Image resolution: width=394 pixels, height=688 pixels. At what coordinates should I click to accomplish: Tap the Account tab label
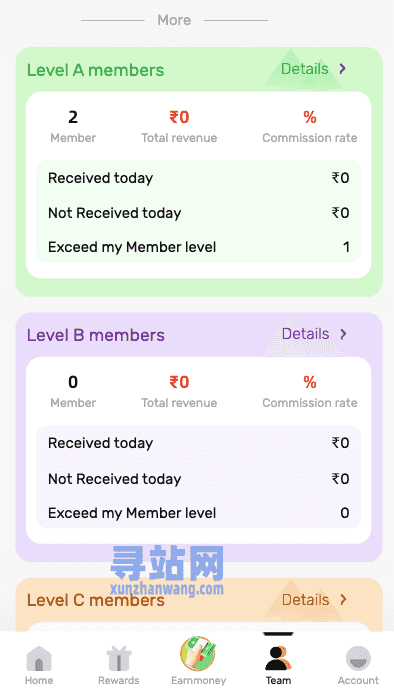358,680
